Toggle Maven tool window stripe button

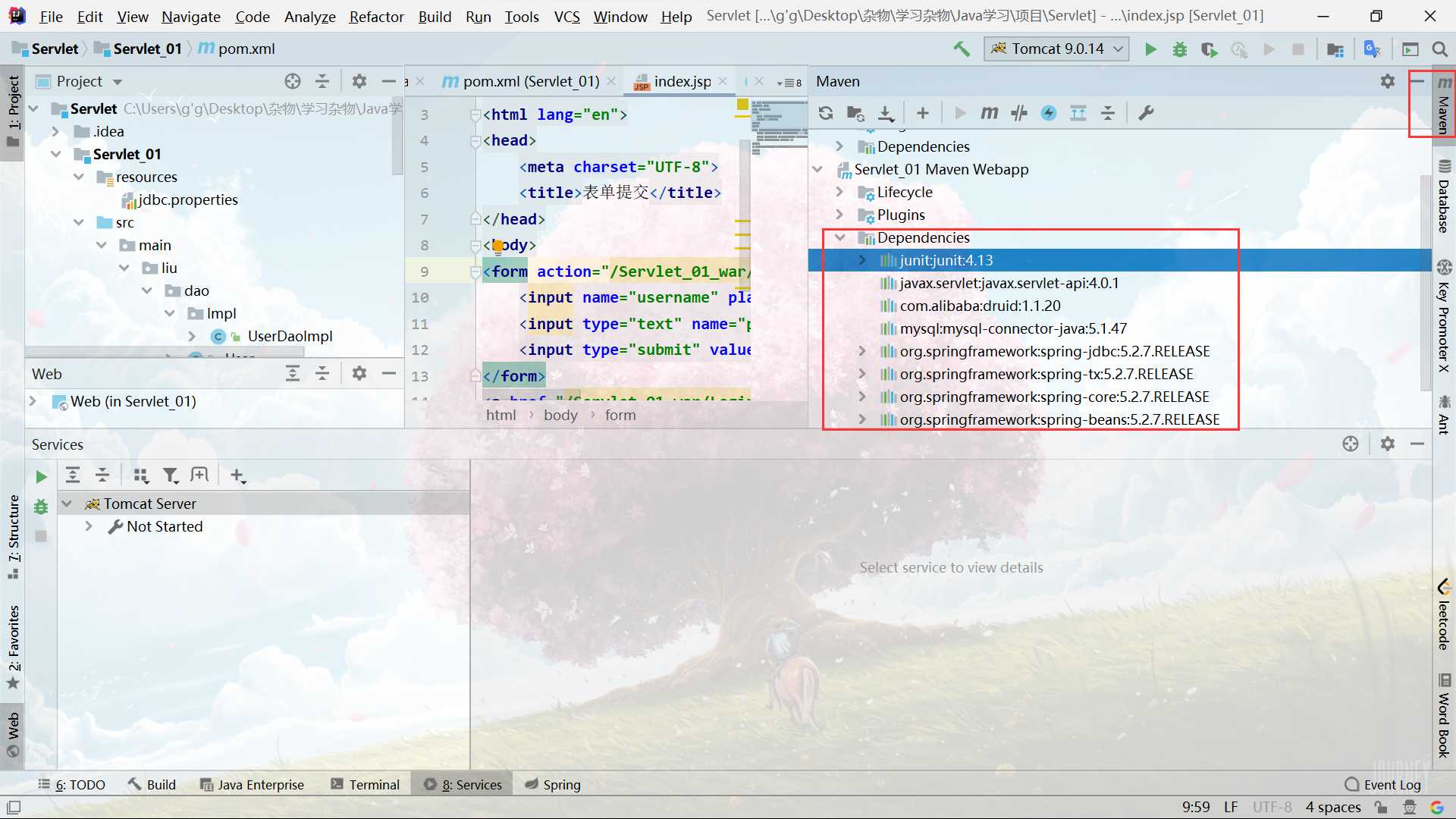pyautogui.click(x=1444, y=105)
